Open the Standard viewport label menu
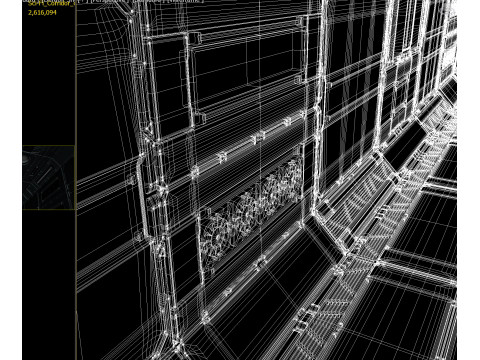This screenshot has width=480, height=360. (x=148, y=1)
